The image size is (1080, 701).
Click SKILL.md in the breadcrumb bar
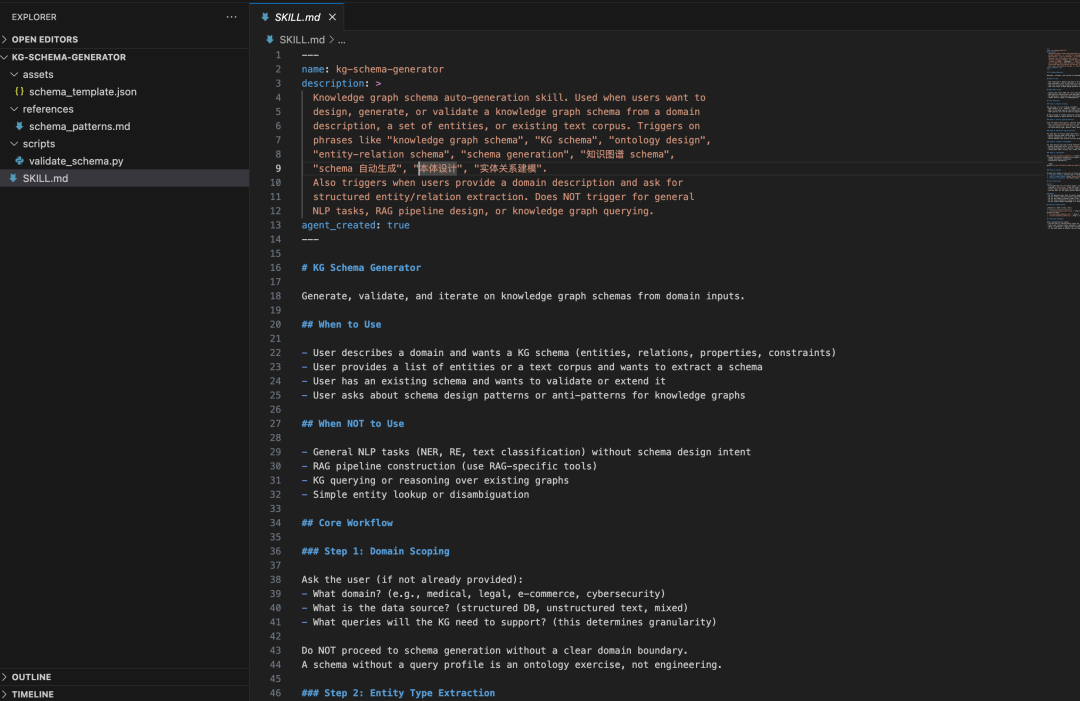302,40
